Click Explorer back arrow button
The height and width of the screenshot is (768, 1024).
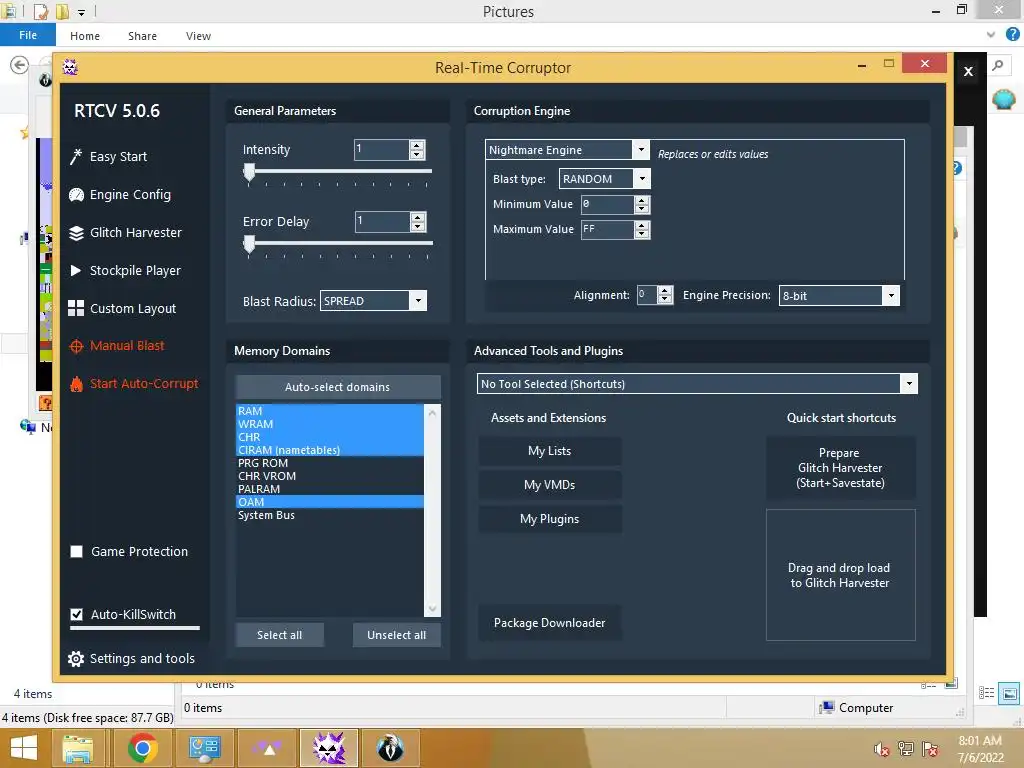pos(20,65)
